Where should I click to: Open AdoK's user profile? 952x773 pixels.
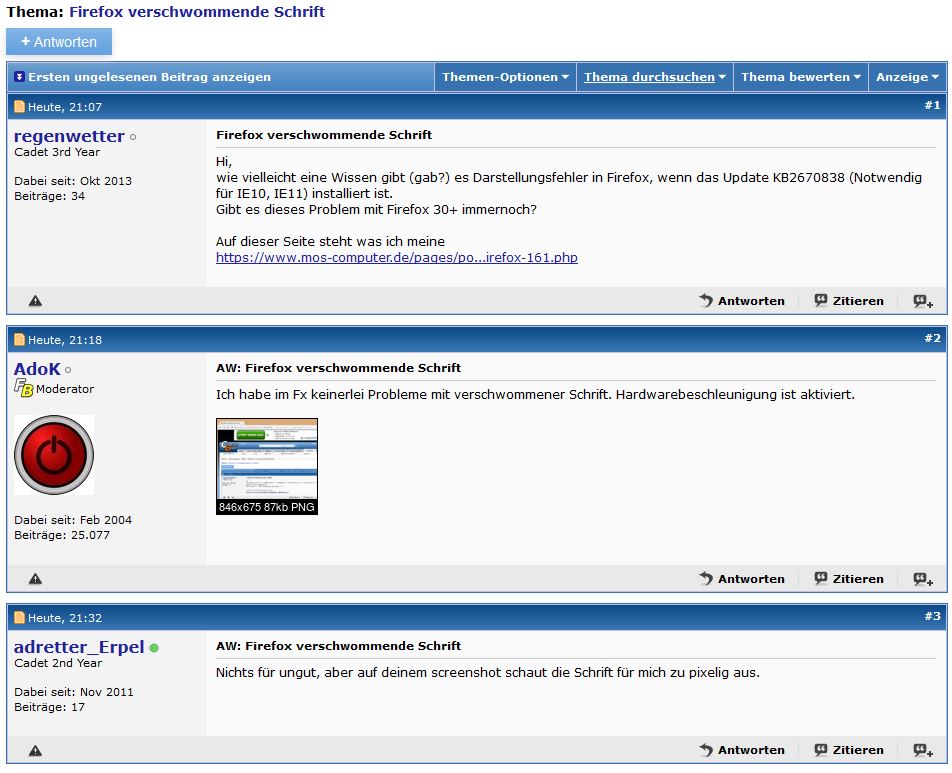37,369
